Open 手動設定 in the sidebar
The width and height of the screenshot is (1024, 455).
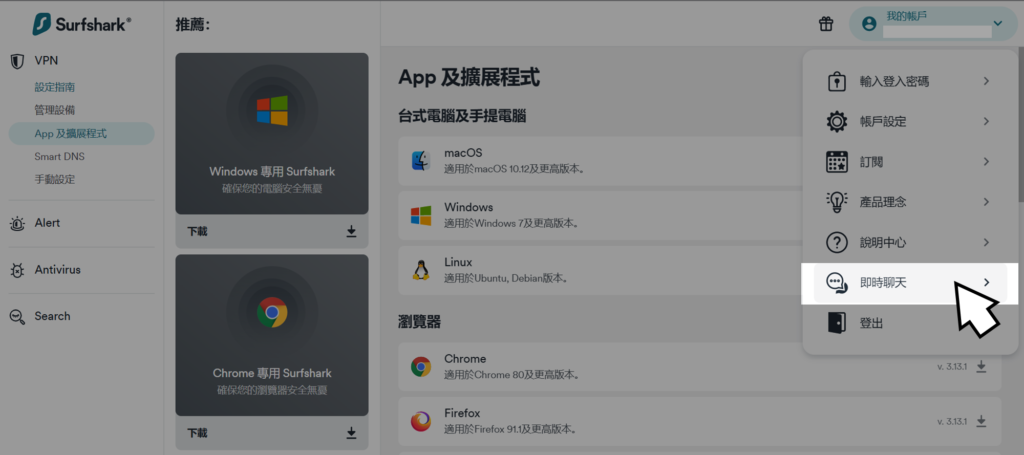tap(55, 180)
